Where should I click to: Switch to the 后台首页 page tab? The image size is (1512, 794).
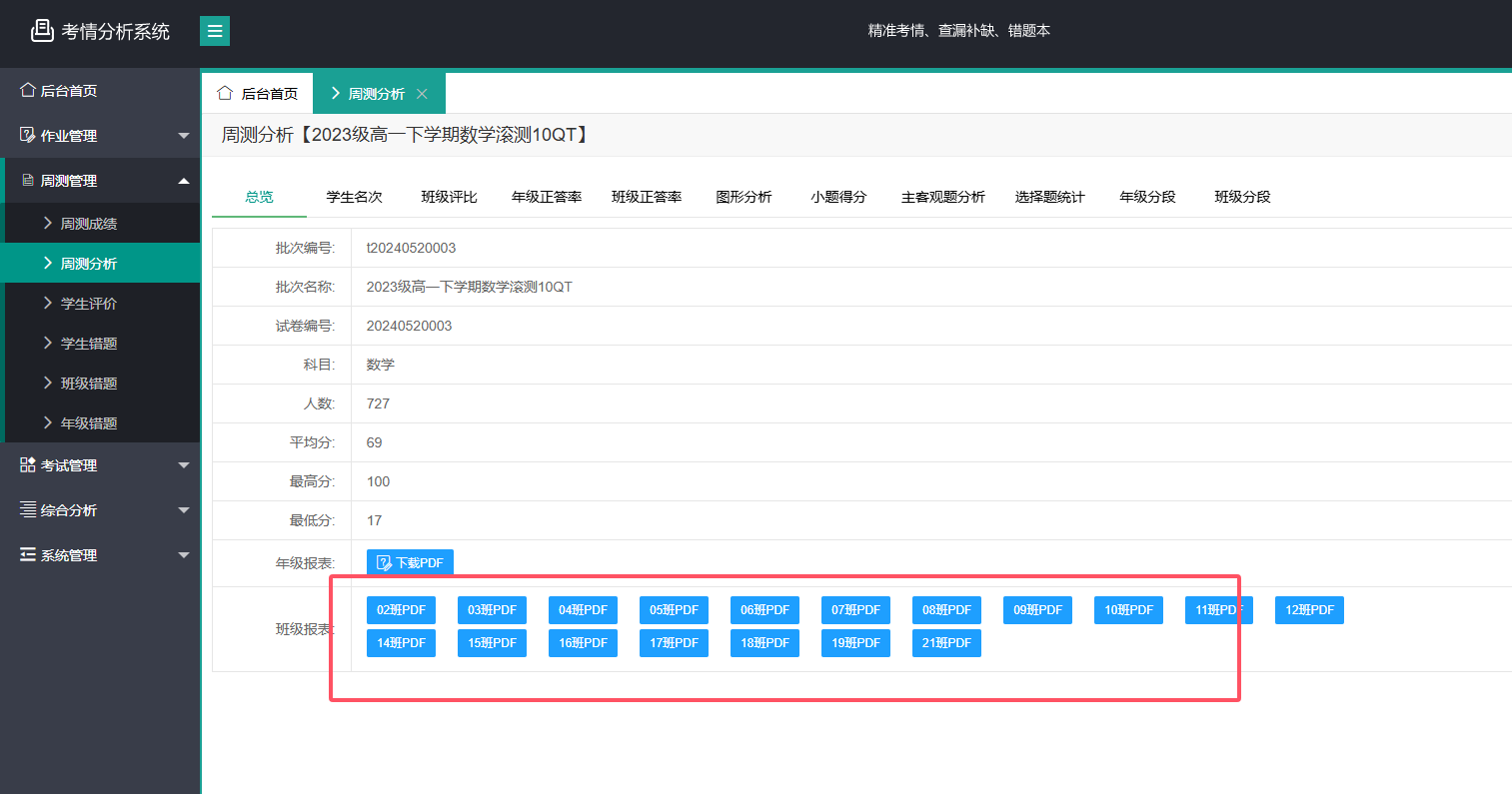(257, 93)
